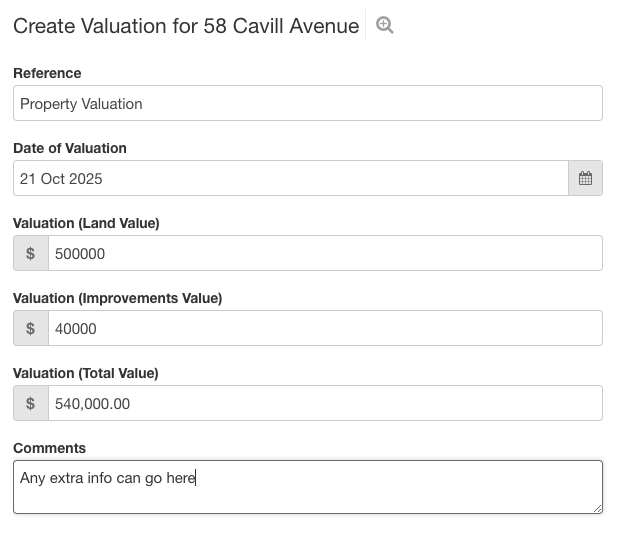Viewport: 631px width, 541px height.
Task: Click the Valuation (Total Value) label
Action: point(86,373)
